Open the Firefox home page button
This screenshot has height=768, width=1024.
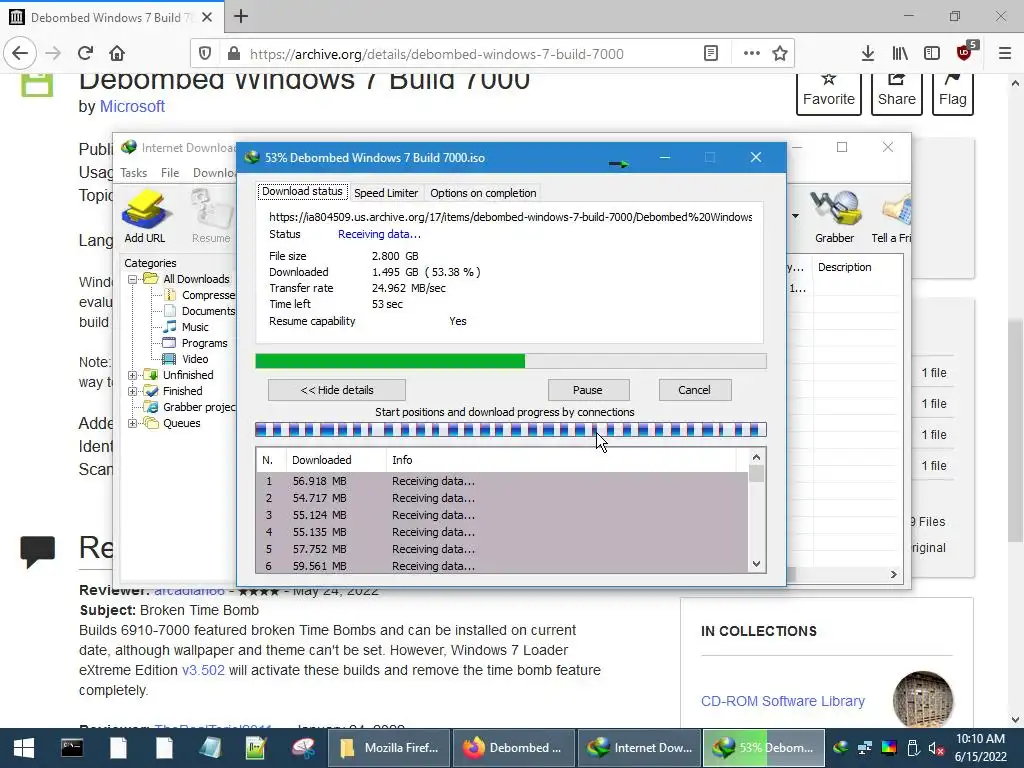pyautogui.click(x=117, y=53)
